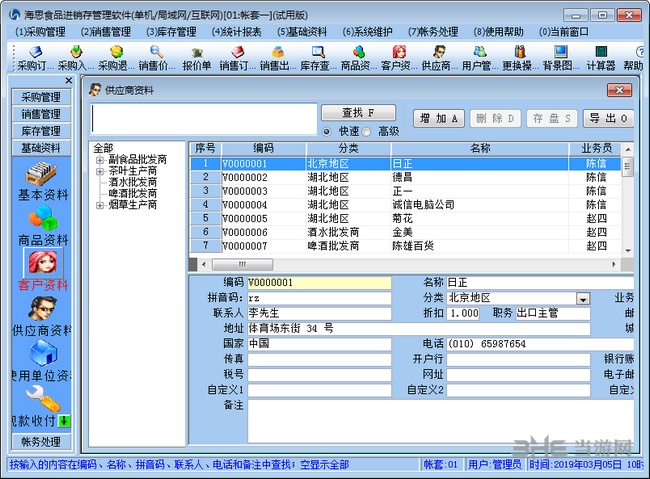Open the (1)采购管理 menu
Image resolution: width=650 pixels, height=479 pixels.
tap(40, 32)
